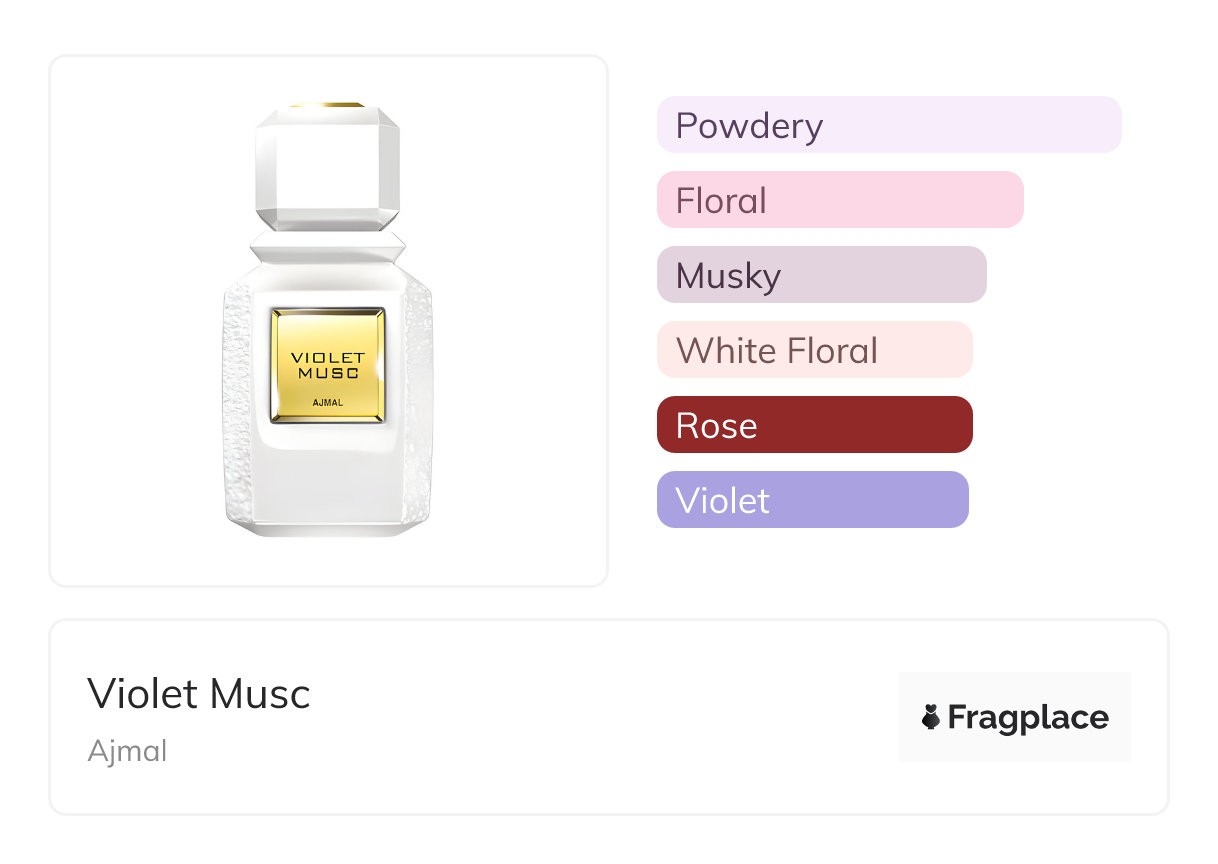Select the Powdery accord bar
Screen dimensions: 1218x864
click(x=888, y=125)
